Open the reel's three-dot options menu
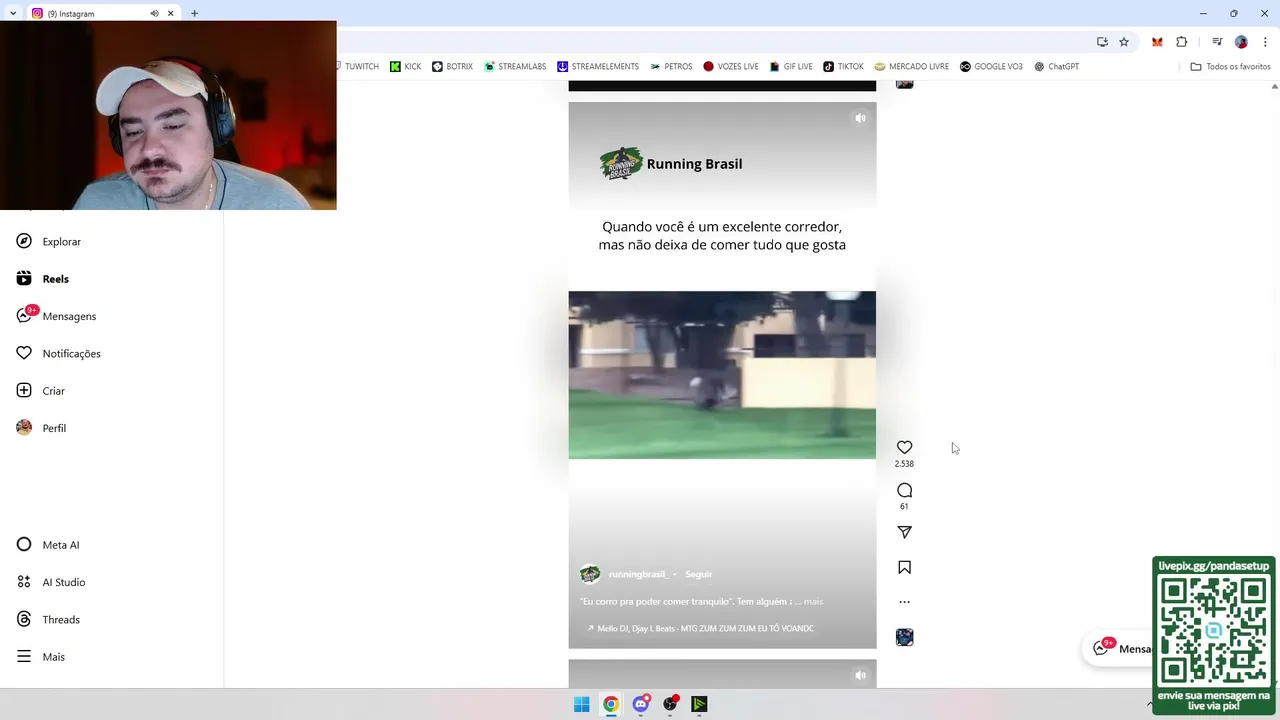 (904, 602)
